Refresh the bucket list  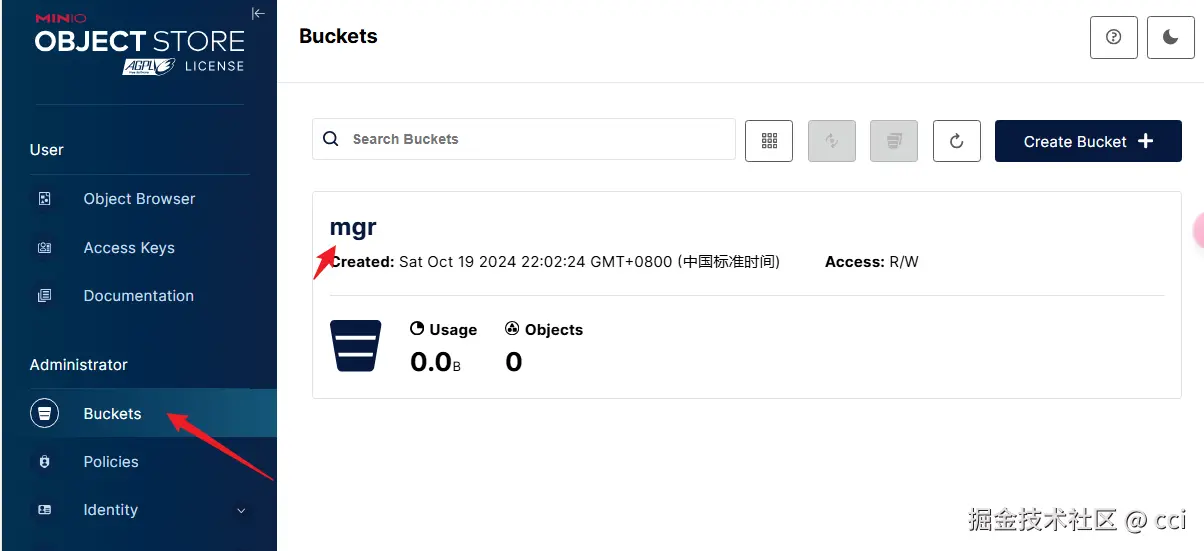tap(956, 141)
